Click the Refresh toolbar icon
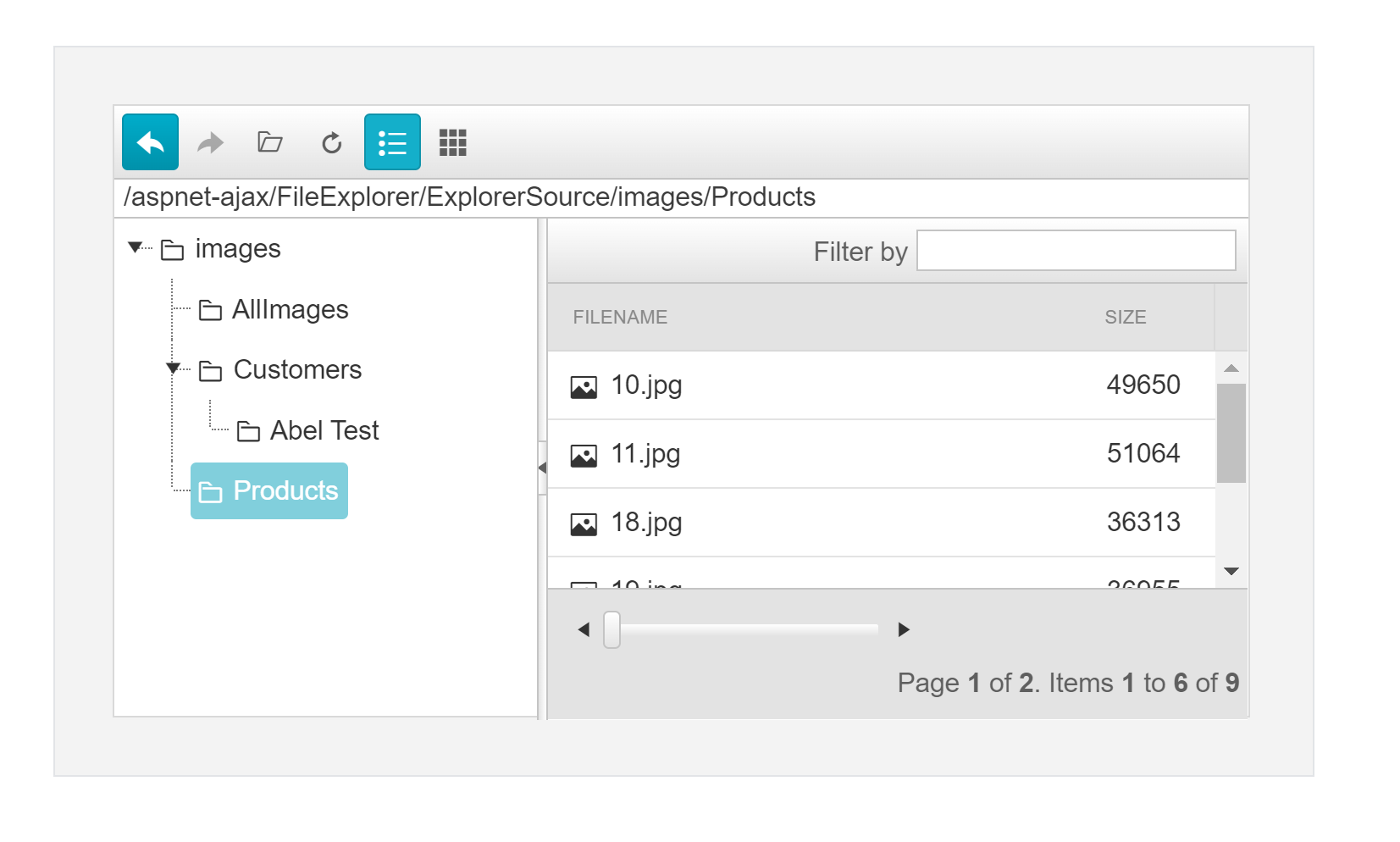 [332, 142]
